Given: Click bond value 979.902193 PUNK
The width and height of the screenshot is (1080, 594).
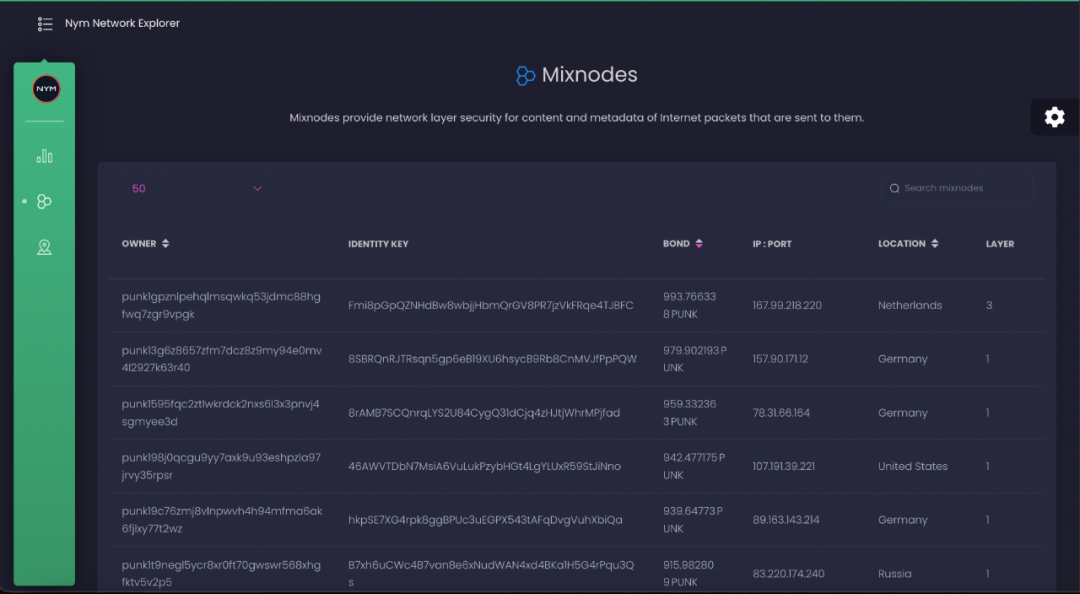Looking at the screenshot, I should (x=694, y=359).
